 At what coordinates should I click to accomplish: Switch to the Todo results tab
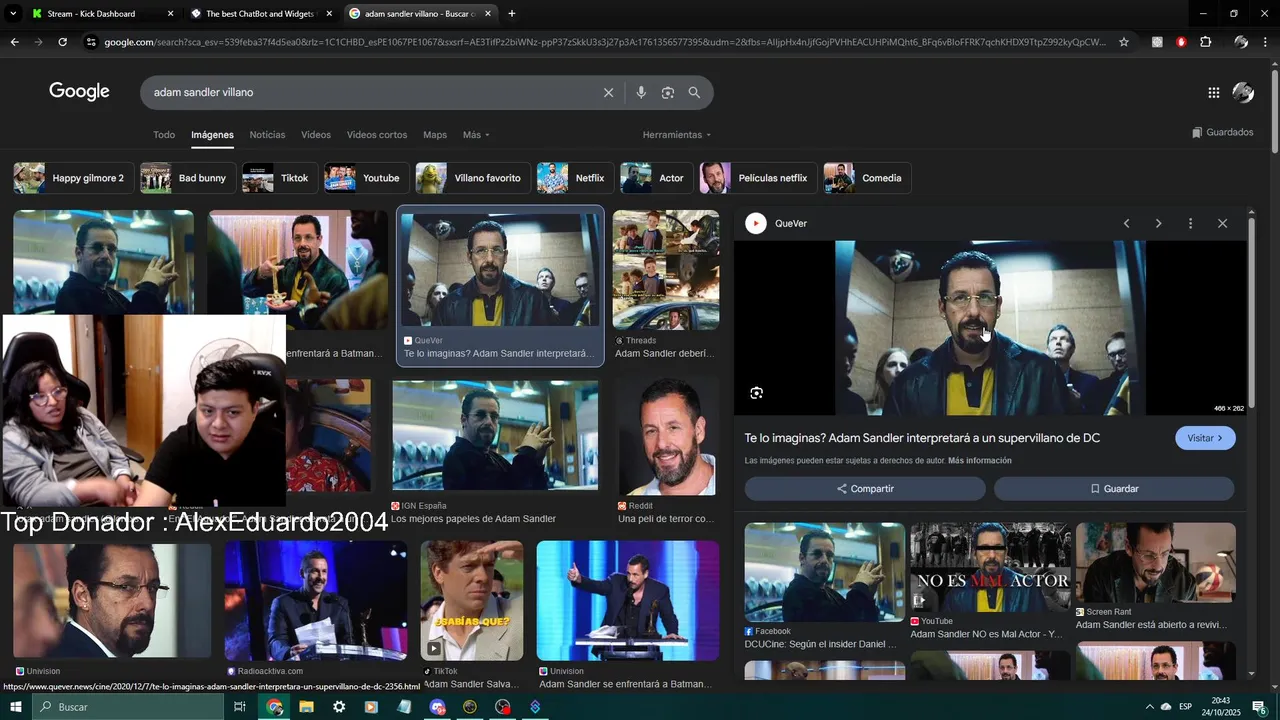[x=164, y=135]
